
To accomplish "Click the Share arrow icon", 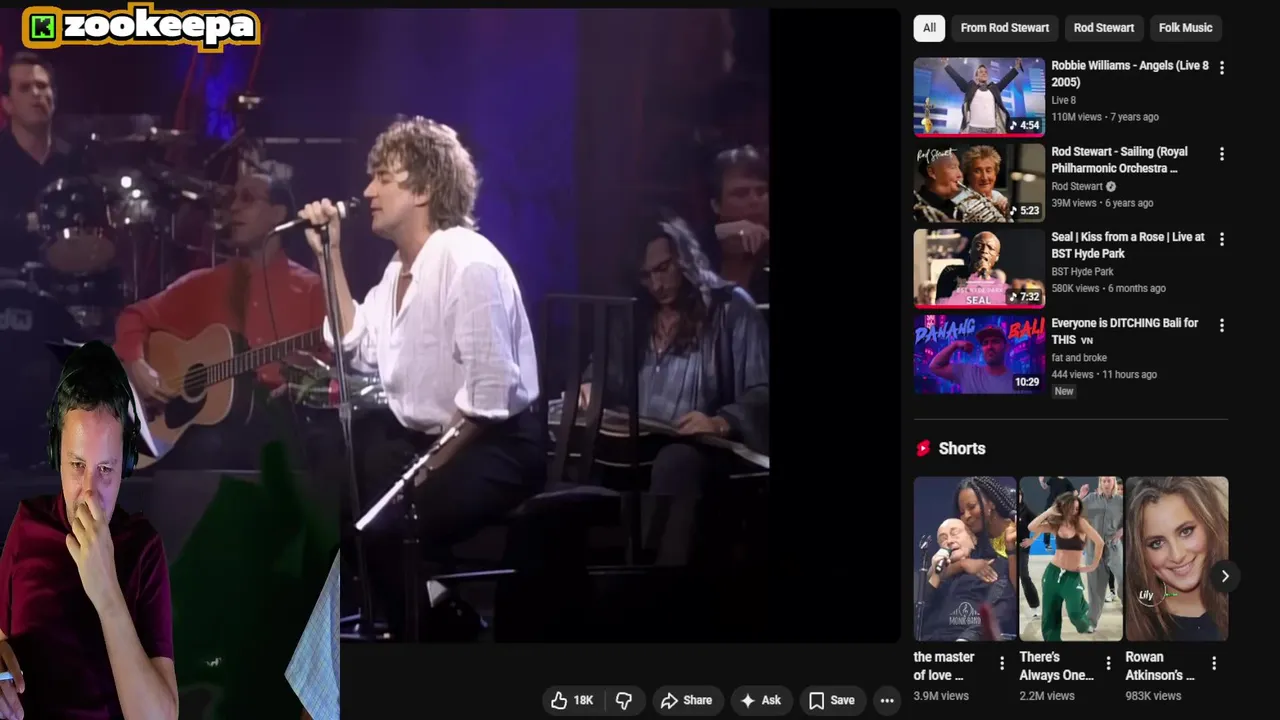I will 670,701.
